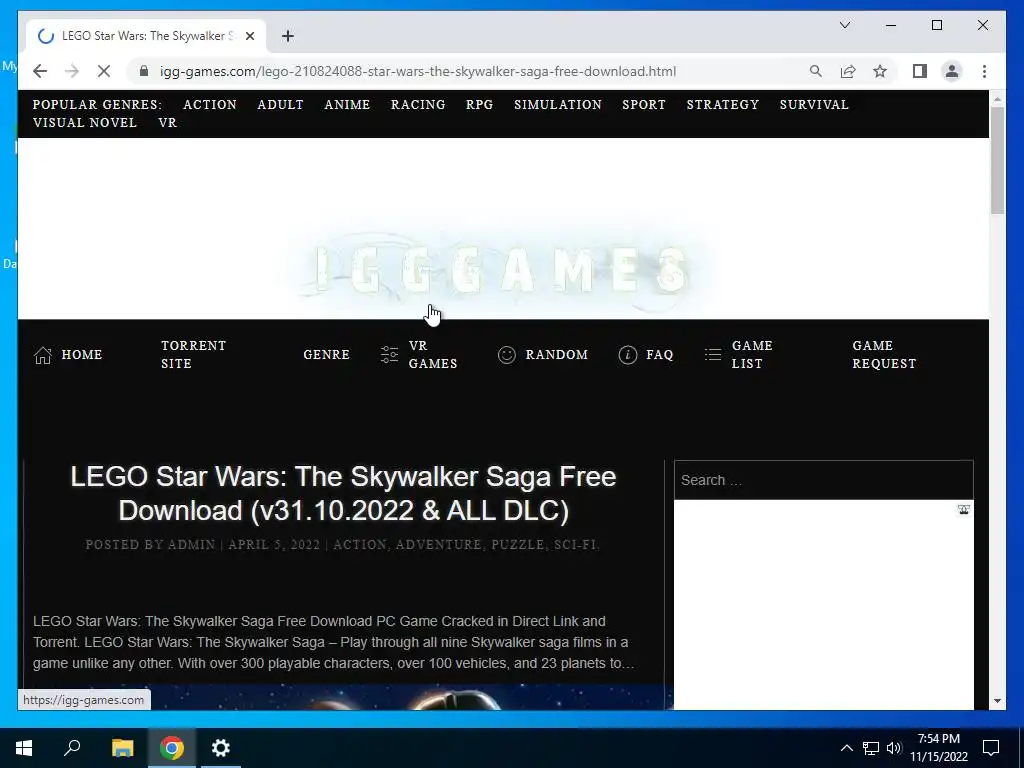Open the taskbar clock and date
Image resolution: width=1024 pixels, height=768 pixels.
click(x=939, y=748)
